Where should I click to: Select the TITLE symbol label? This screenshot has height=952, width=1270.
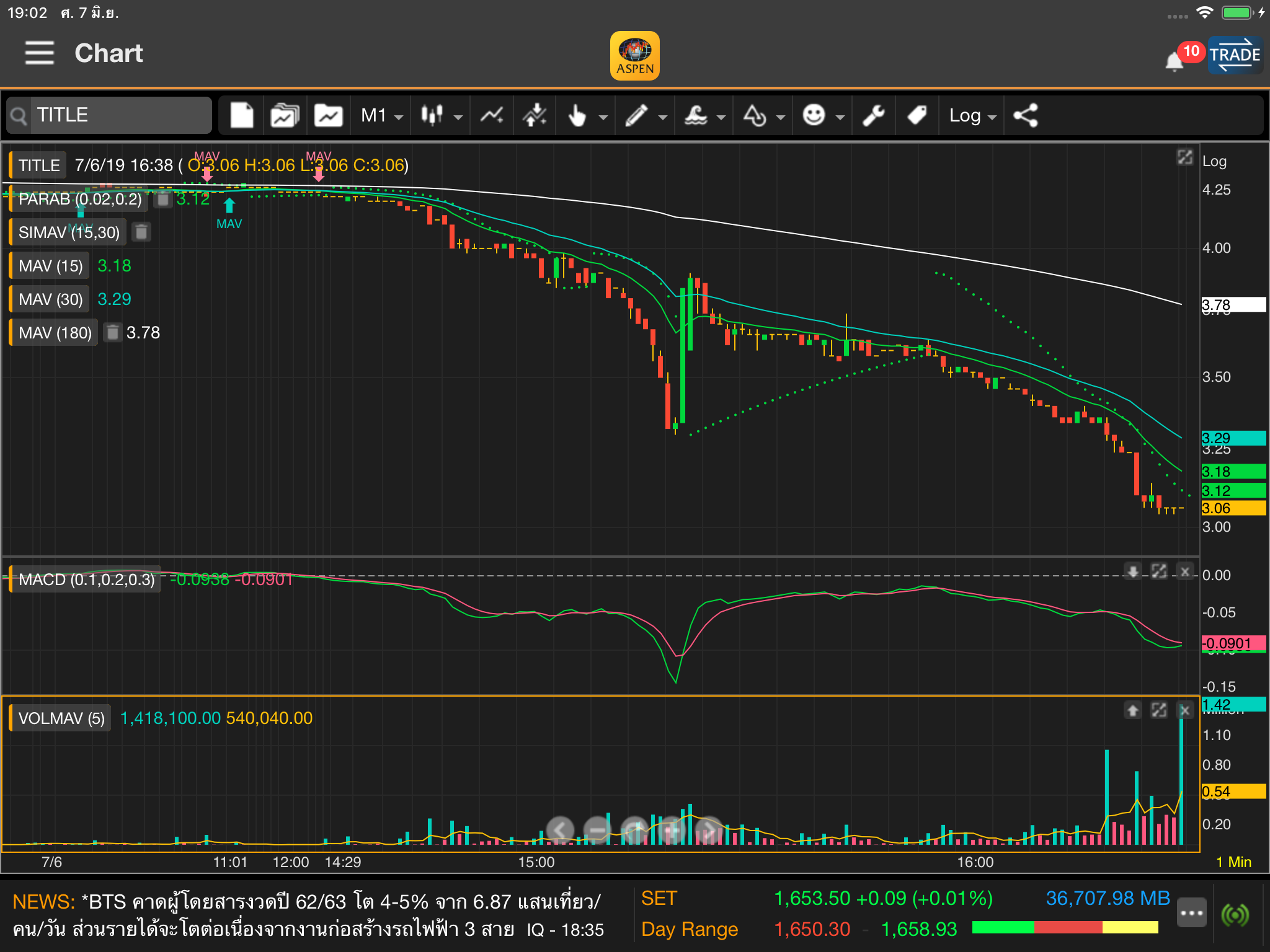click(x=38, y=165)
